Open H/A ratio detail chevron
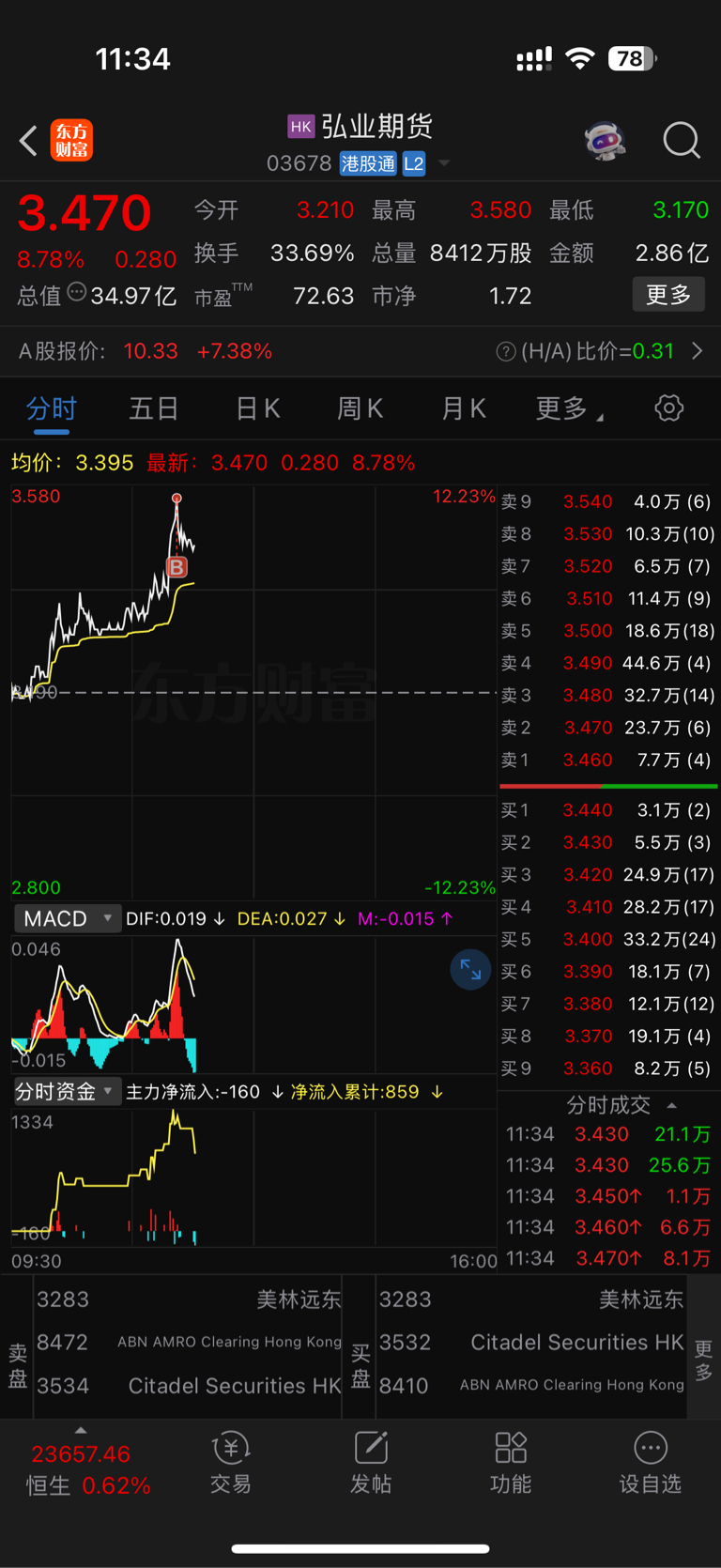Image resolution: width=721 pixels, height=1568 pixels. (x=698, y=351)
